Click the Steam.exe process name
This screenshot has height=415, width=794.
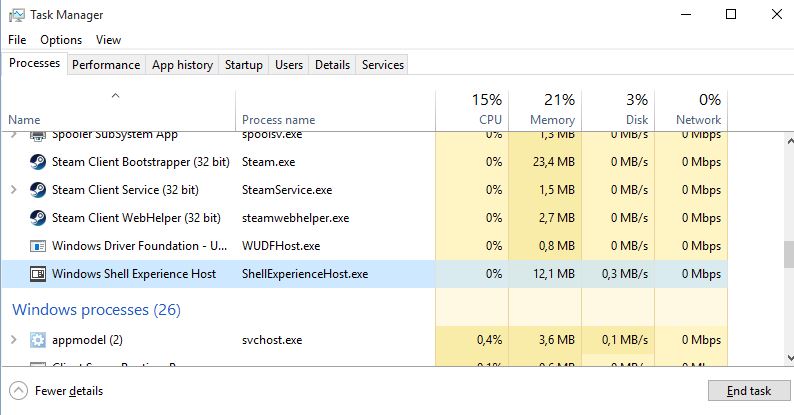click(268, 162)
